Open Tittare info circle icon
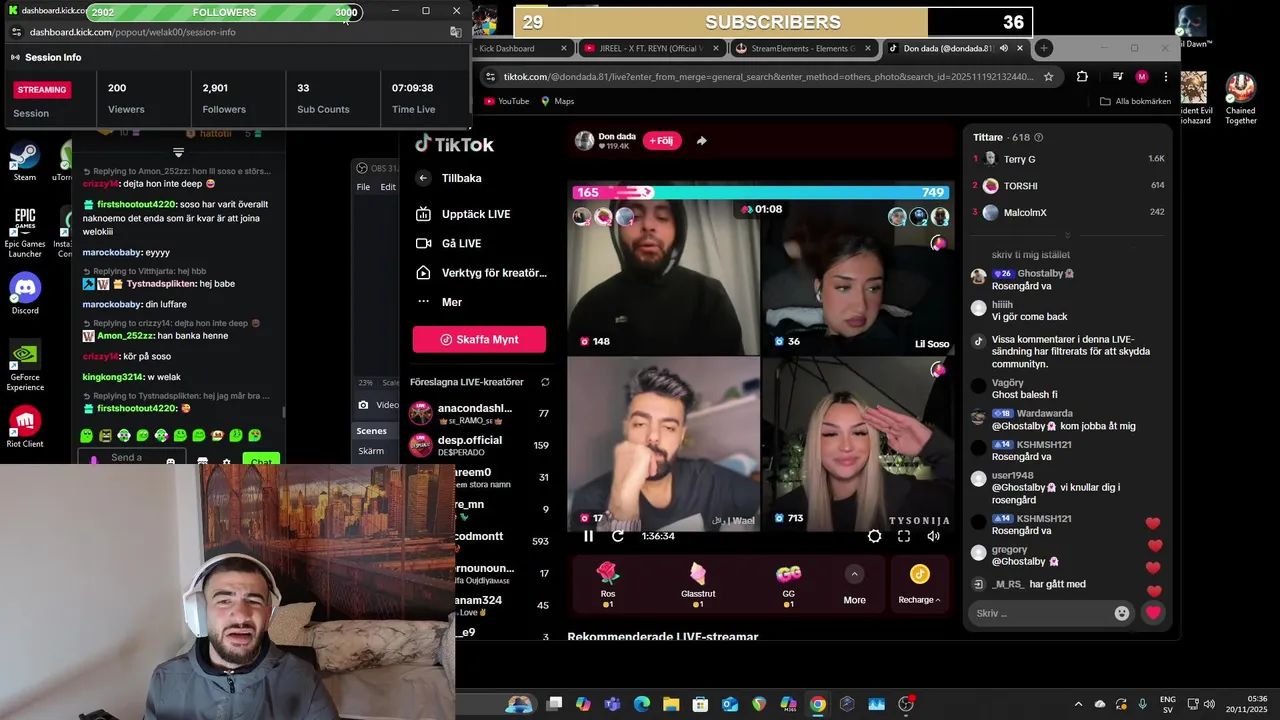 (1038, 138)
